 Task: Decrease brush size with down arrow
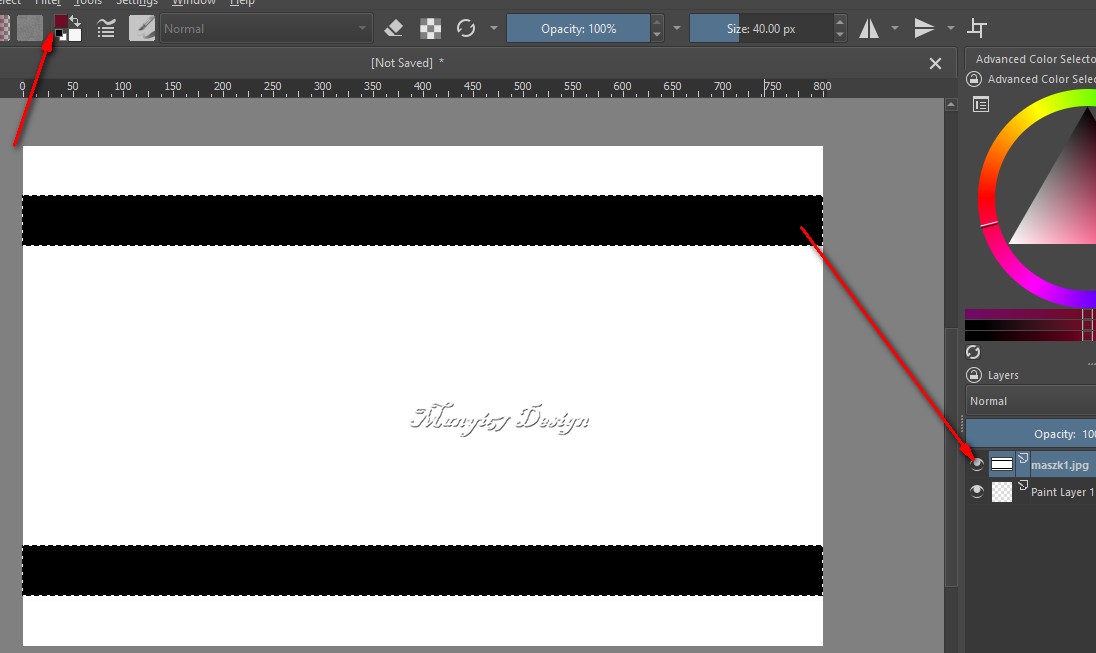[840, 36]
